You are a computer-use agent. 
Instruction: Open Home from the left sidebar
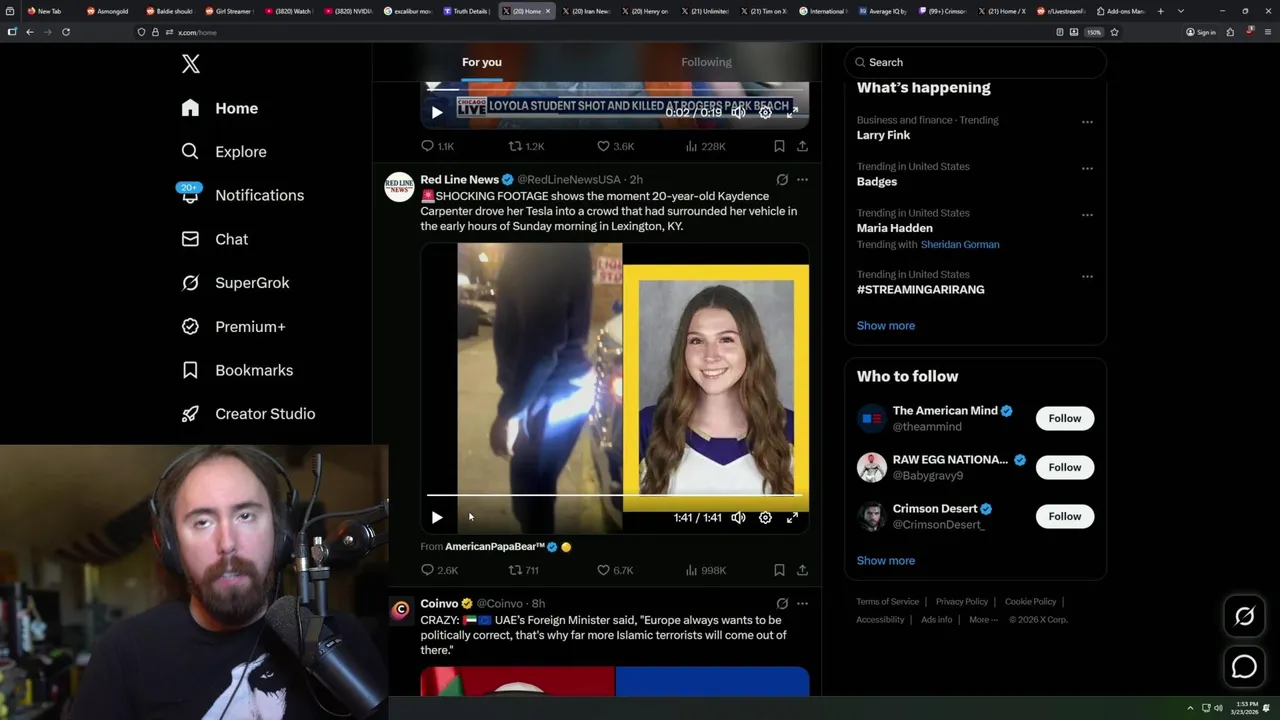click(220, 108)
